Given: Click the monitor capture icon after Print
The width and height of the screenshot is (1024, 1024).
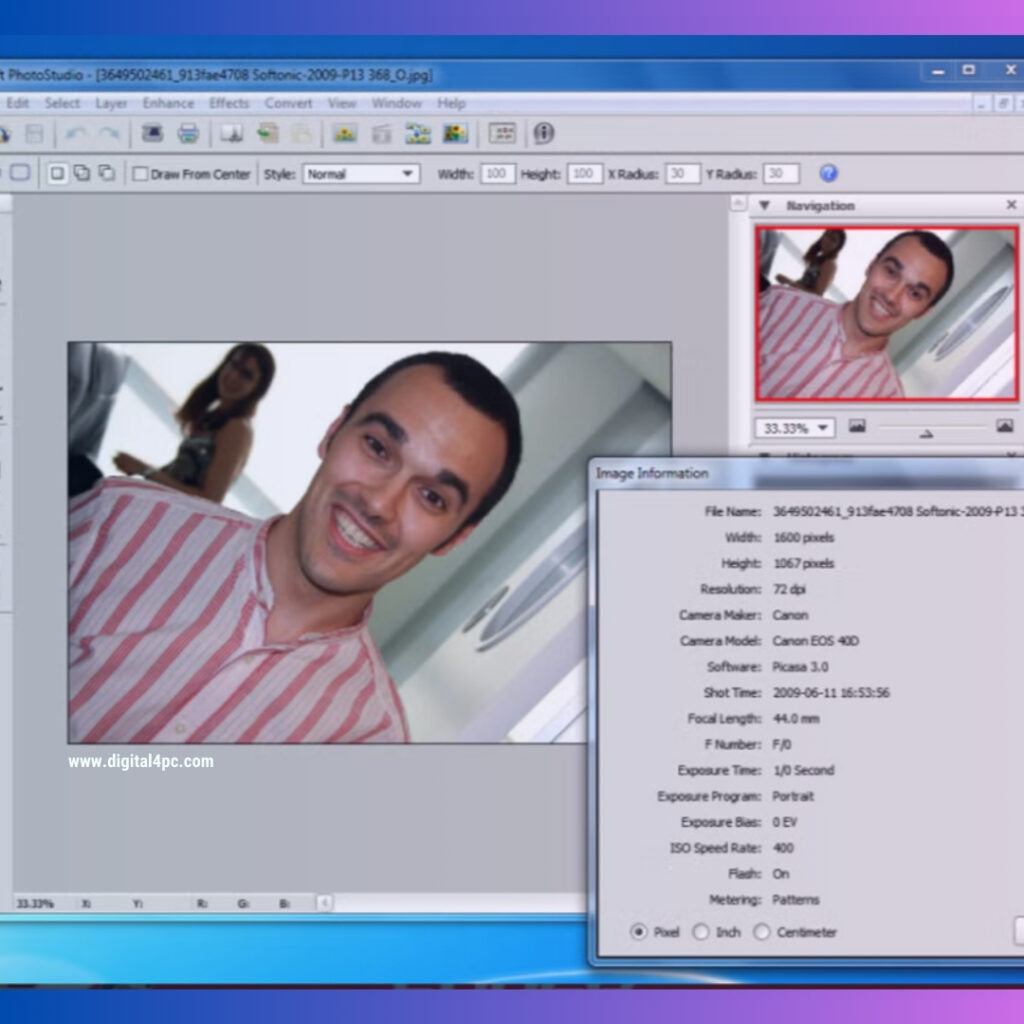Looking at the screenshot, I should click(x=231, y=133).
